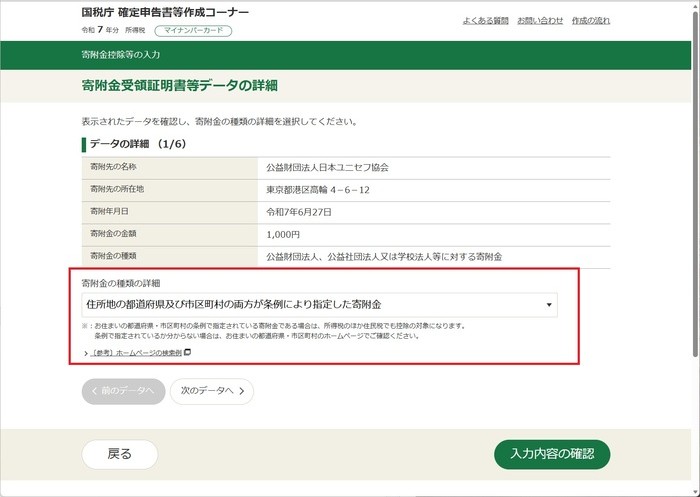Click the 国税庁 確定申告書等作成コーナー title
The image size is (700, 497).
(x=165, y=12)
